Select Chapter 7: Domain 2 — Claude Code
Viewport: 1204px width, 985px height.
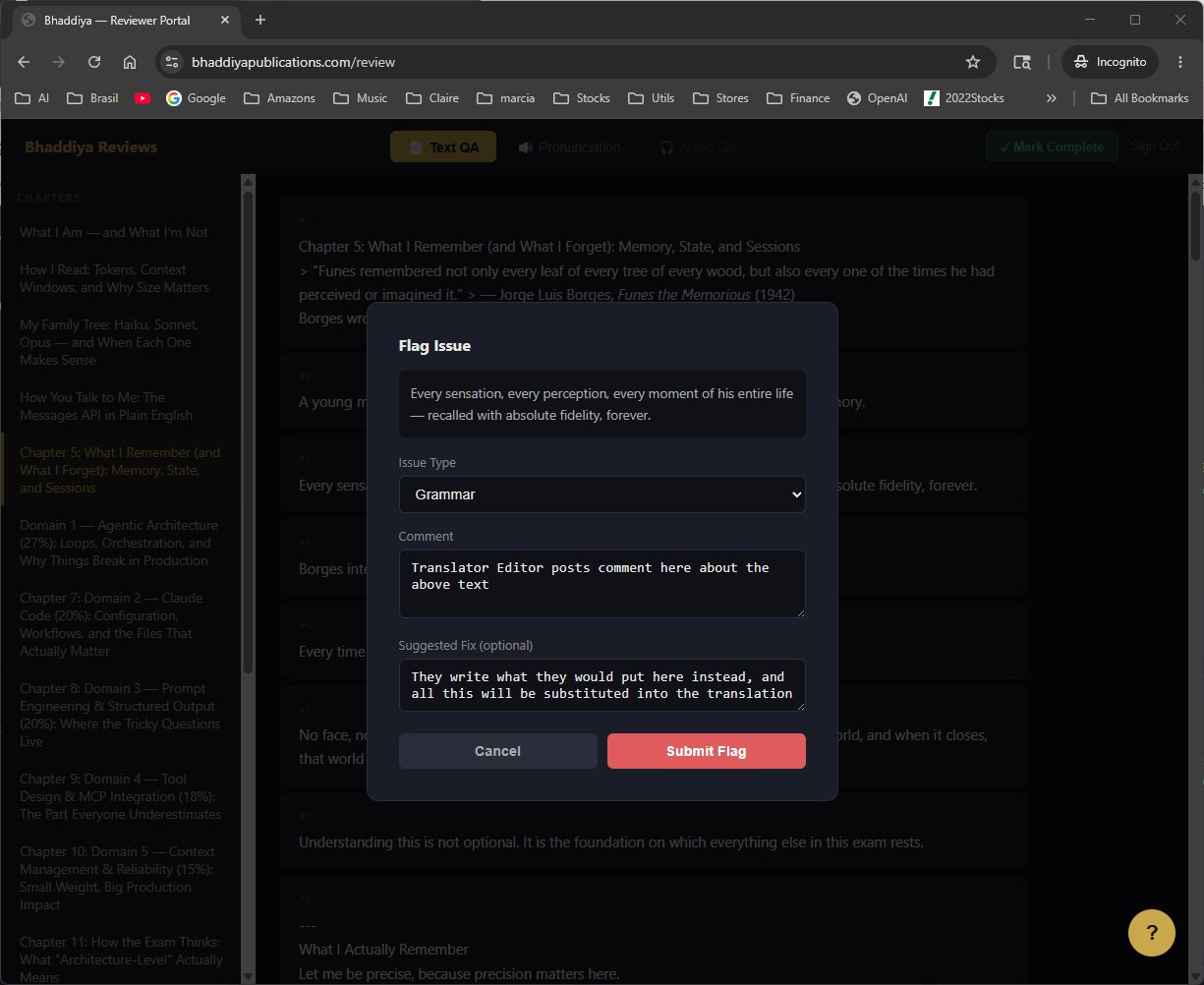pyautogui.click(x=120, y=624)
